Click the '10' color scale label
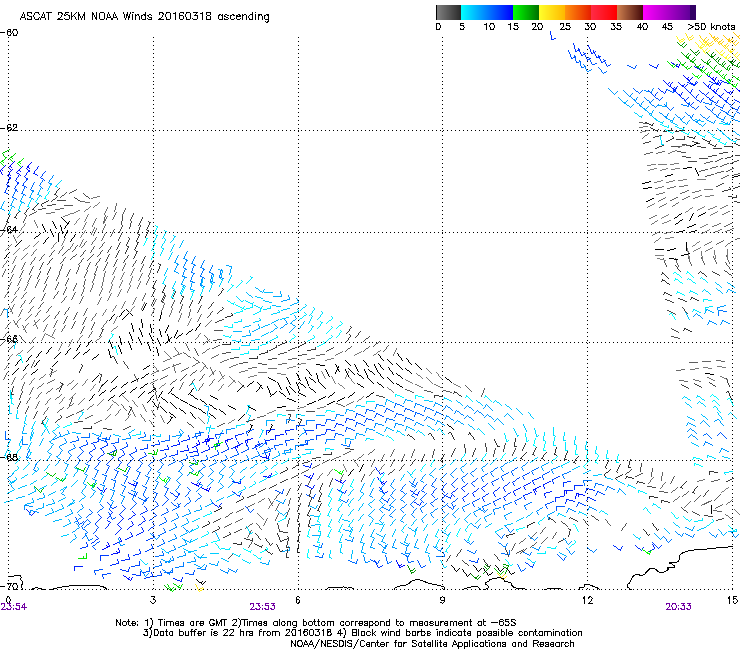740x650 pixels. tap(489, 27)
